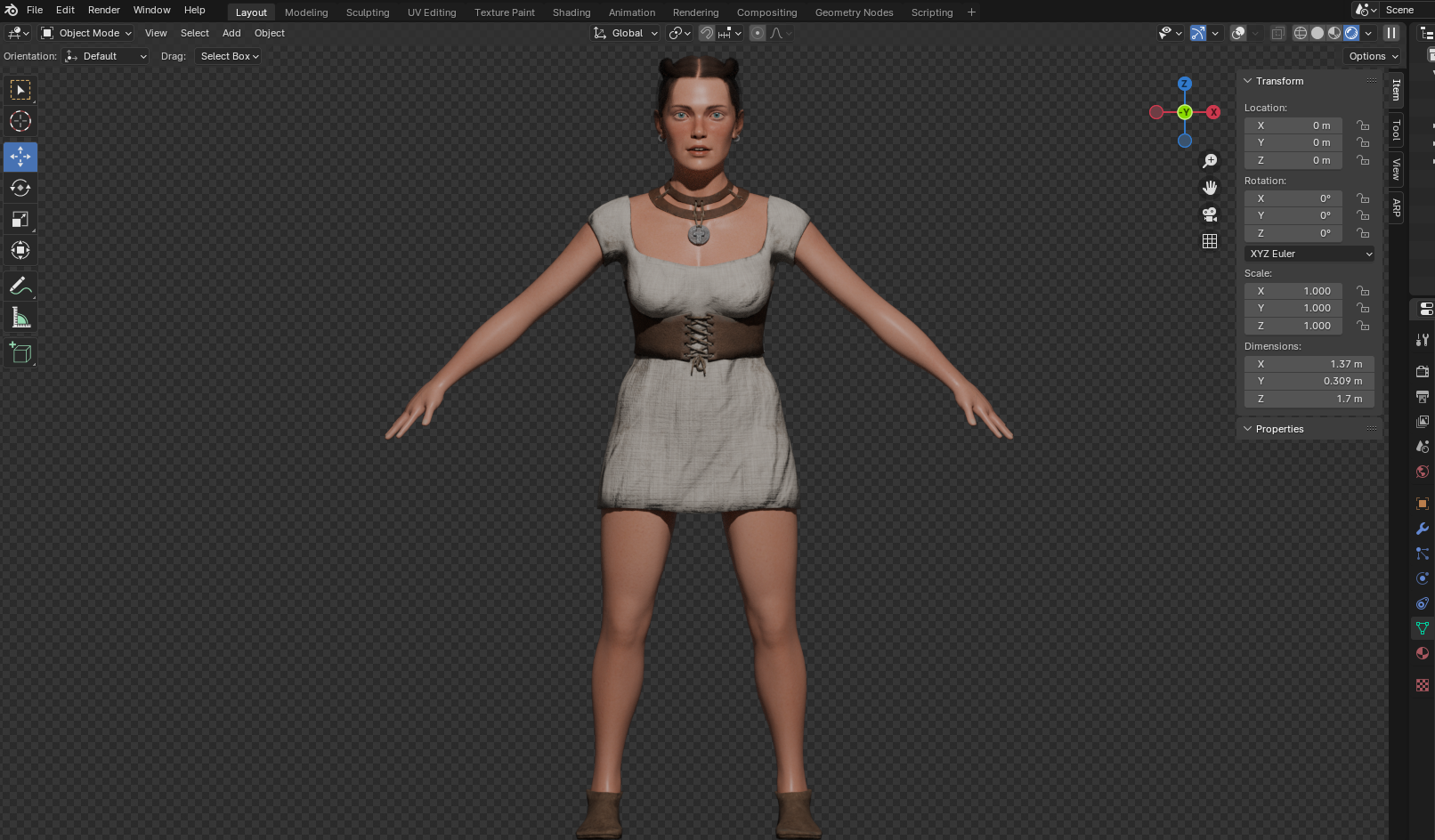Choose the Scale tool
Viewport: 1435px width, 840px height.
coord(20,219)
